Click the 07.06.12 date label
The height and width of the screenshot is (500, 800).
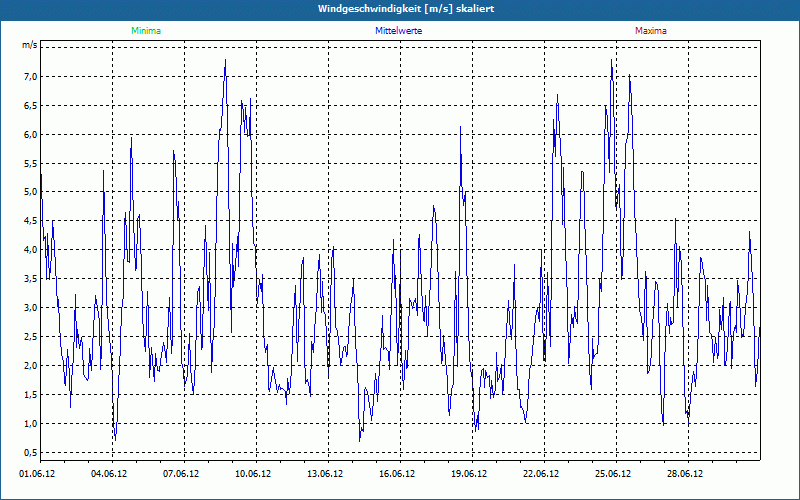(181, 474)
